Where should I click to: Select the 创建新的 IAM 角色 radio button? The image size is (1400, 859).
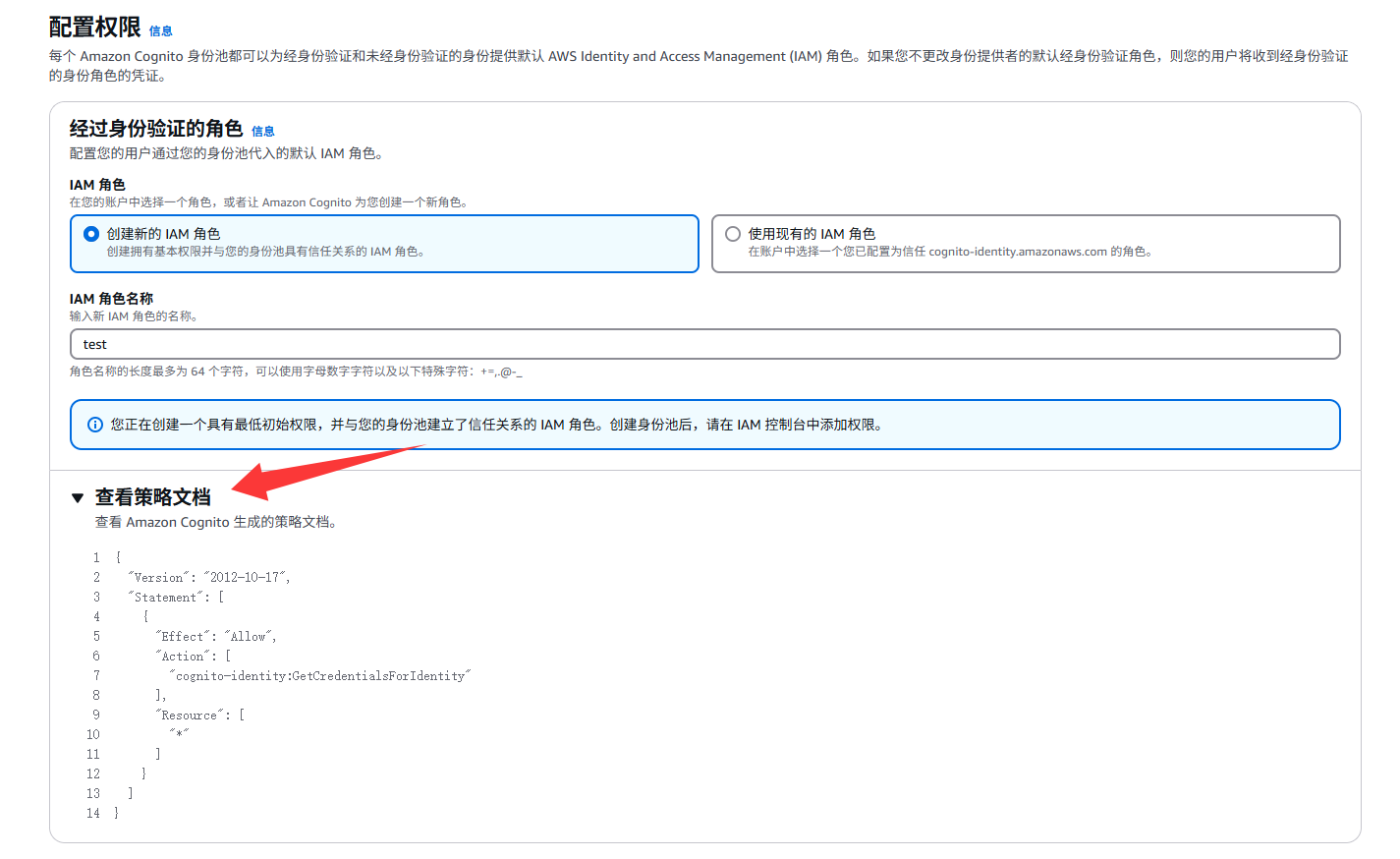(x=91, y=234)
